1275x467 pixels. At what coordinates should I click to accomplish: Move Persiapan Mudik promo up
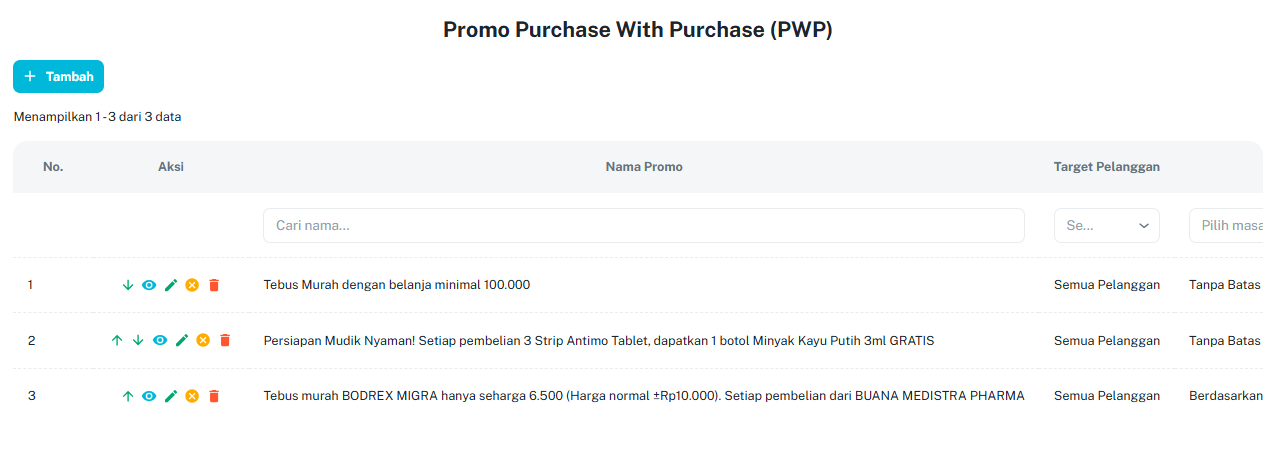(117, 341)
